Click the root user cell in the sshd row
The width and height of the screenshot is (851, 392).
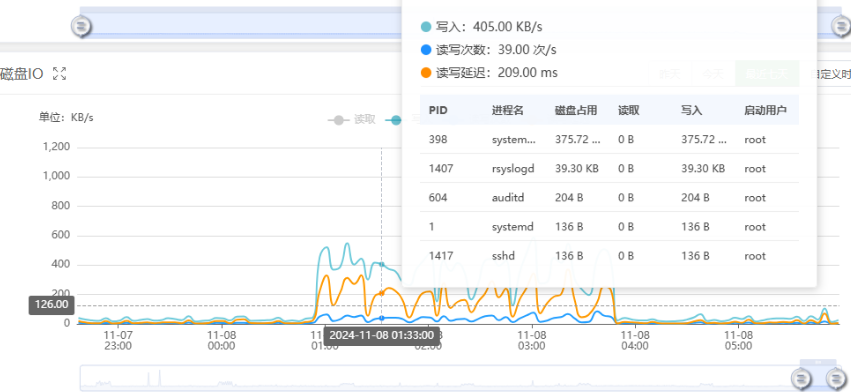pyautogui.click(x=755, y=256)
